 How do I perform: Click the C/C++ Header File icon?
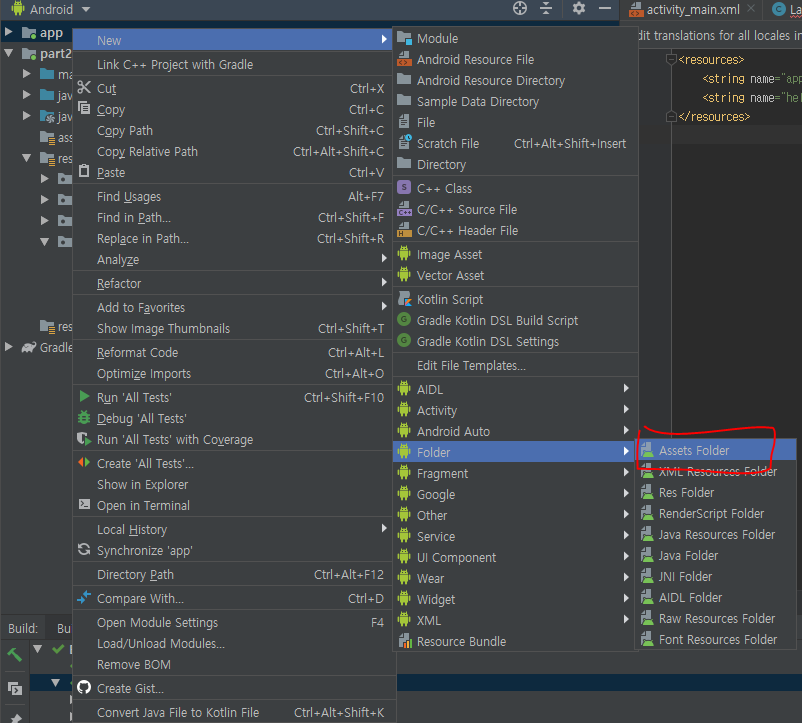point(404,230)
